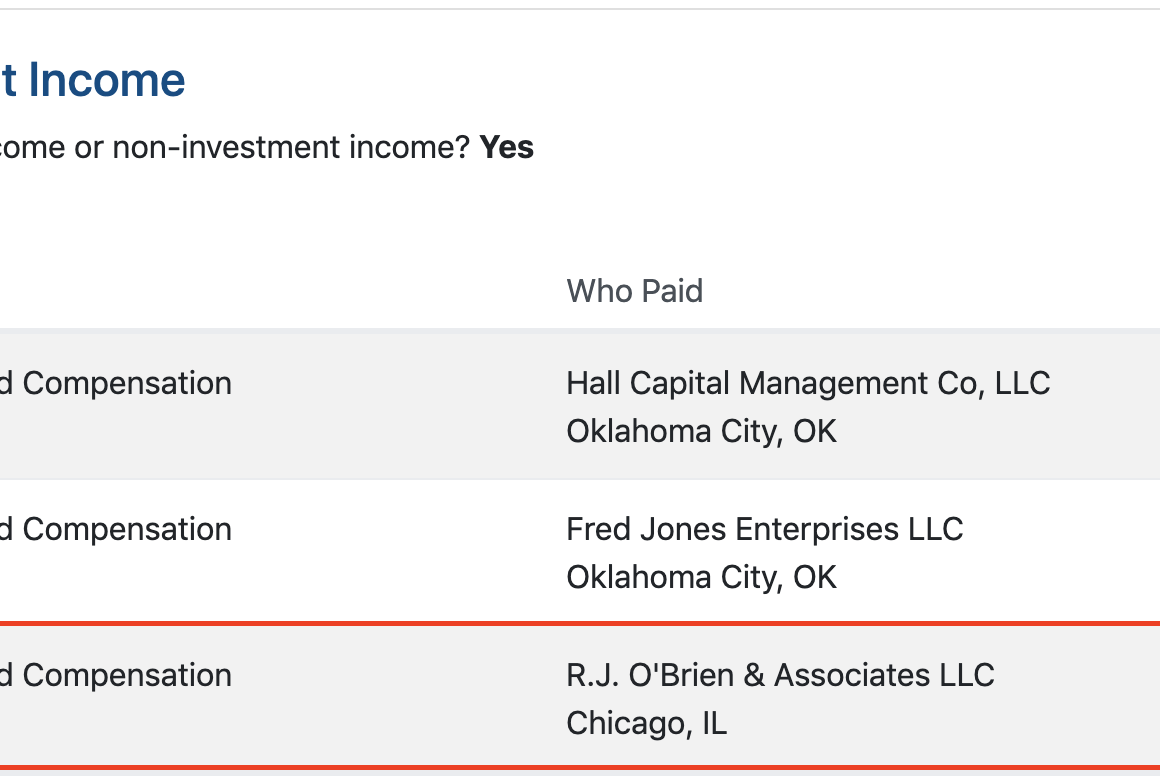Click the ampersand in R.J. O'Brien entry
The width and height of the screenshot is (1160, 782).
coord(755,675)
